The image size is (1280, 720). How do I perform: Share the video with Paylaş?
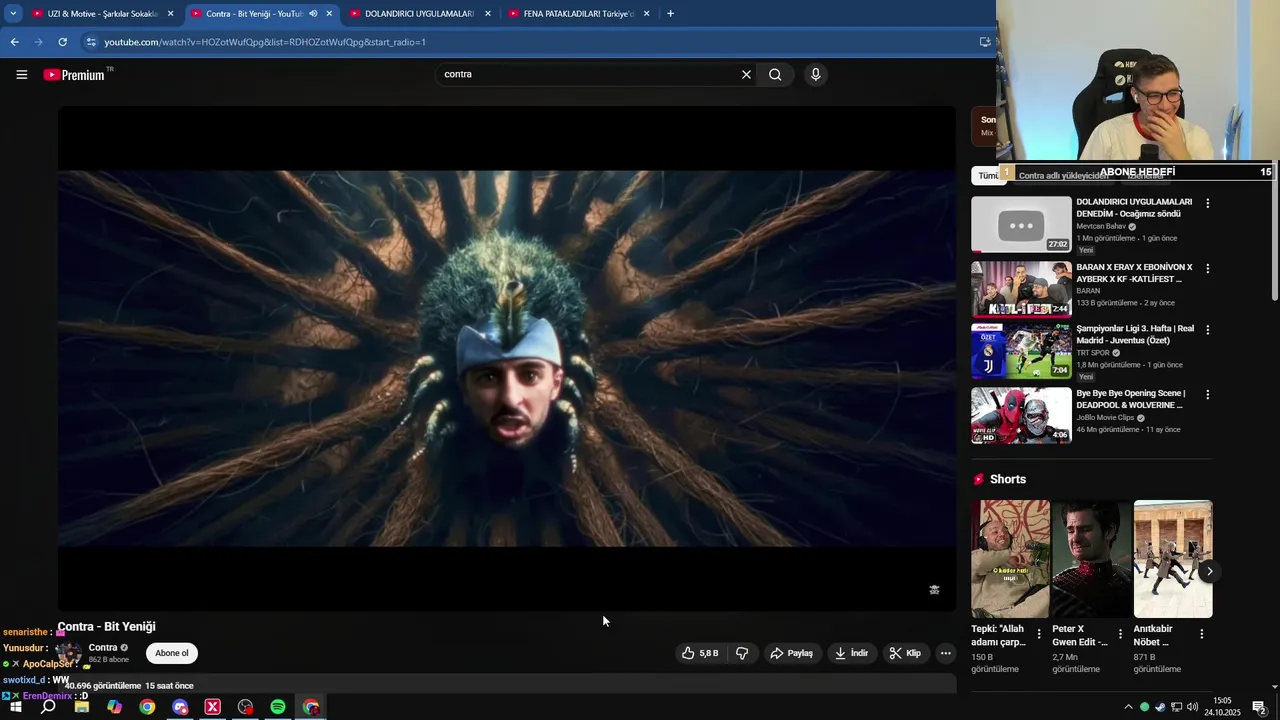click(x=791, y=653)
